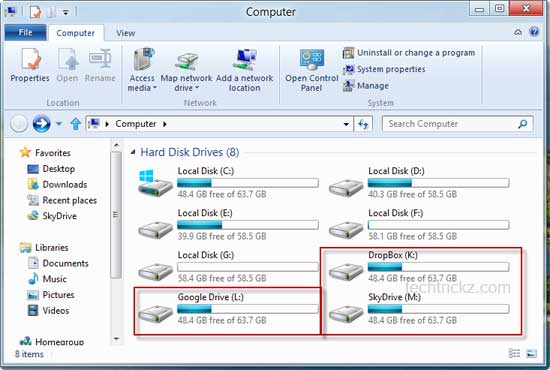Click the '40.3 GB free of 58.5 GB' text

[412, 194]
